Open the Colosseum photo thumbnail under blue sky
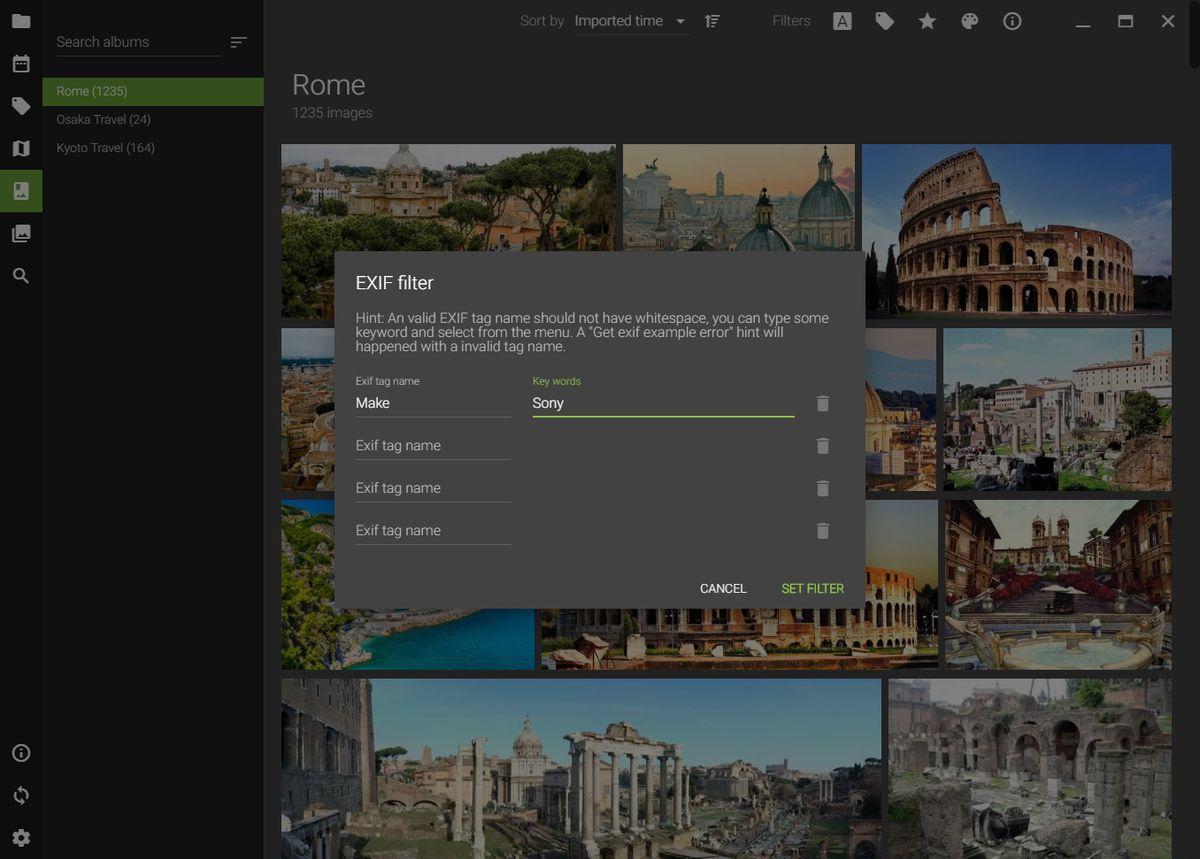Screen dimensions: 1200x859 click(1016, 231)
